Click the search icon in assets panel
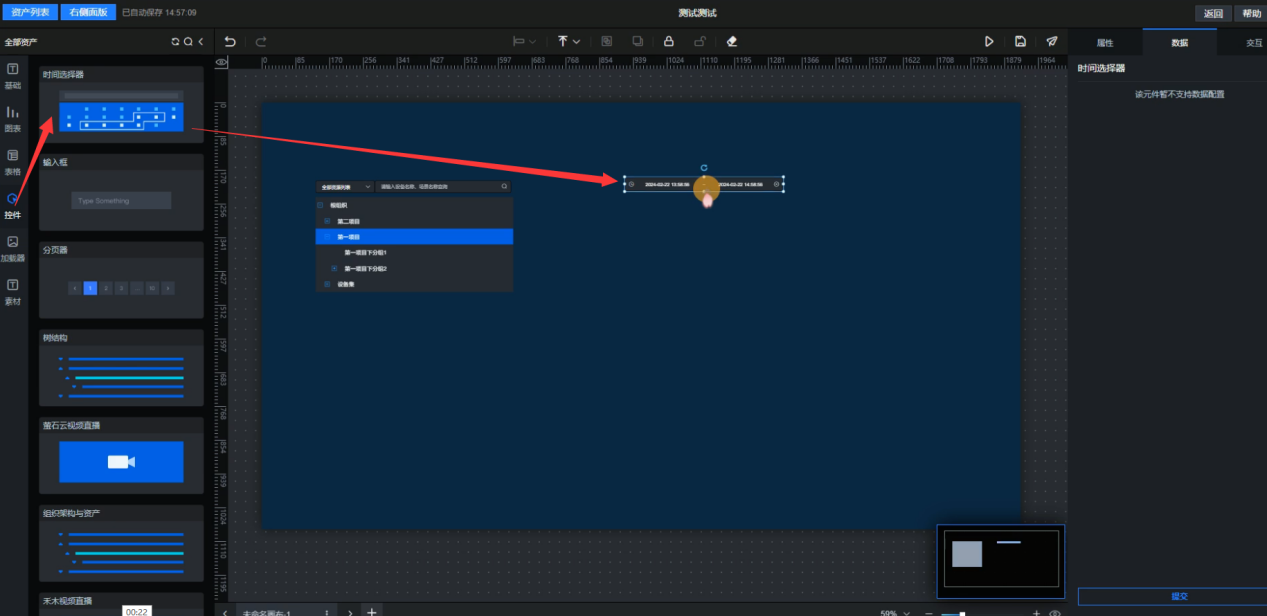Viewport: 1267px width, 616px height. click(188, 42)
